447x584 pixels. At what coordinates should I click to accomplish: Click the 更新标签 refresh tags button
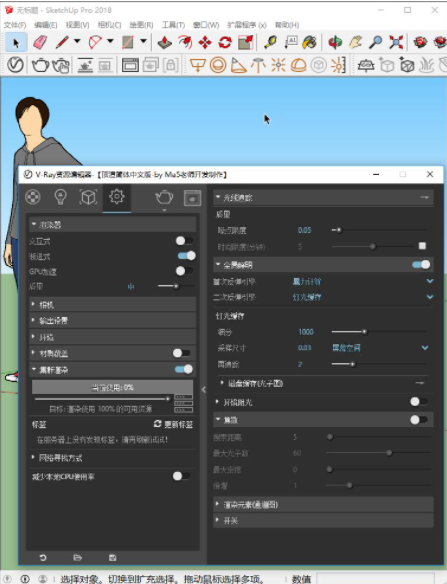pyautogui.click(x=174, y=424)
